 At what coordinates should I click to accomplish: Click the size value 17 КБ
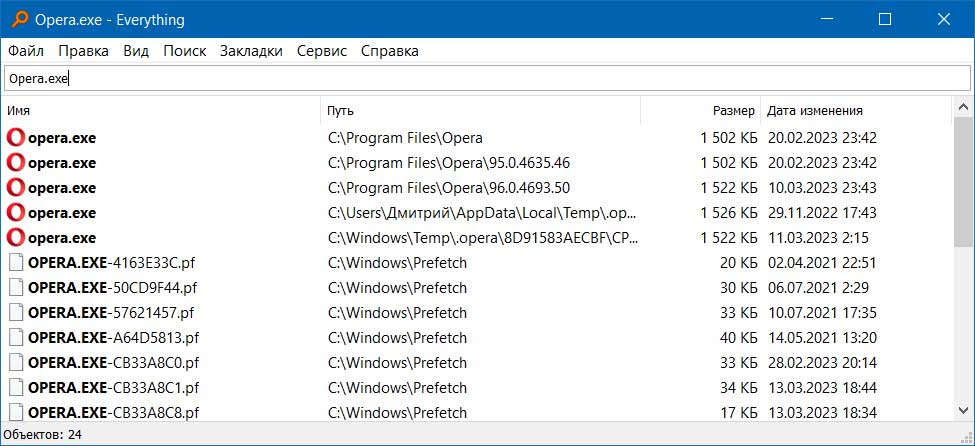click(739, 412)
